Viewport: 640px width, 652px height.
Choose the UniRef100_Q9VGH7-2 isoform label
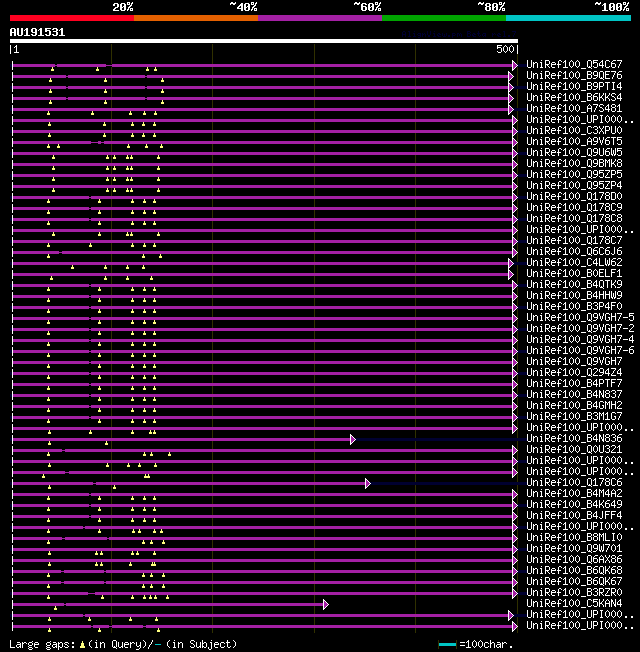pyautogui.click(x=580, y=329)
